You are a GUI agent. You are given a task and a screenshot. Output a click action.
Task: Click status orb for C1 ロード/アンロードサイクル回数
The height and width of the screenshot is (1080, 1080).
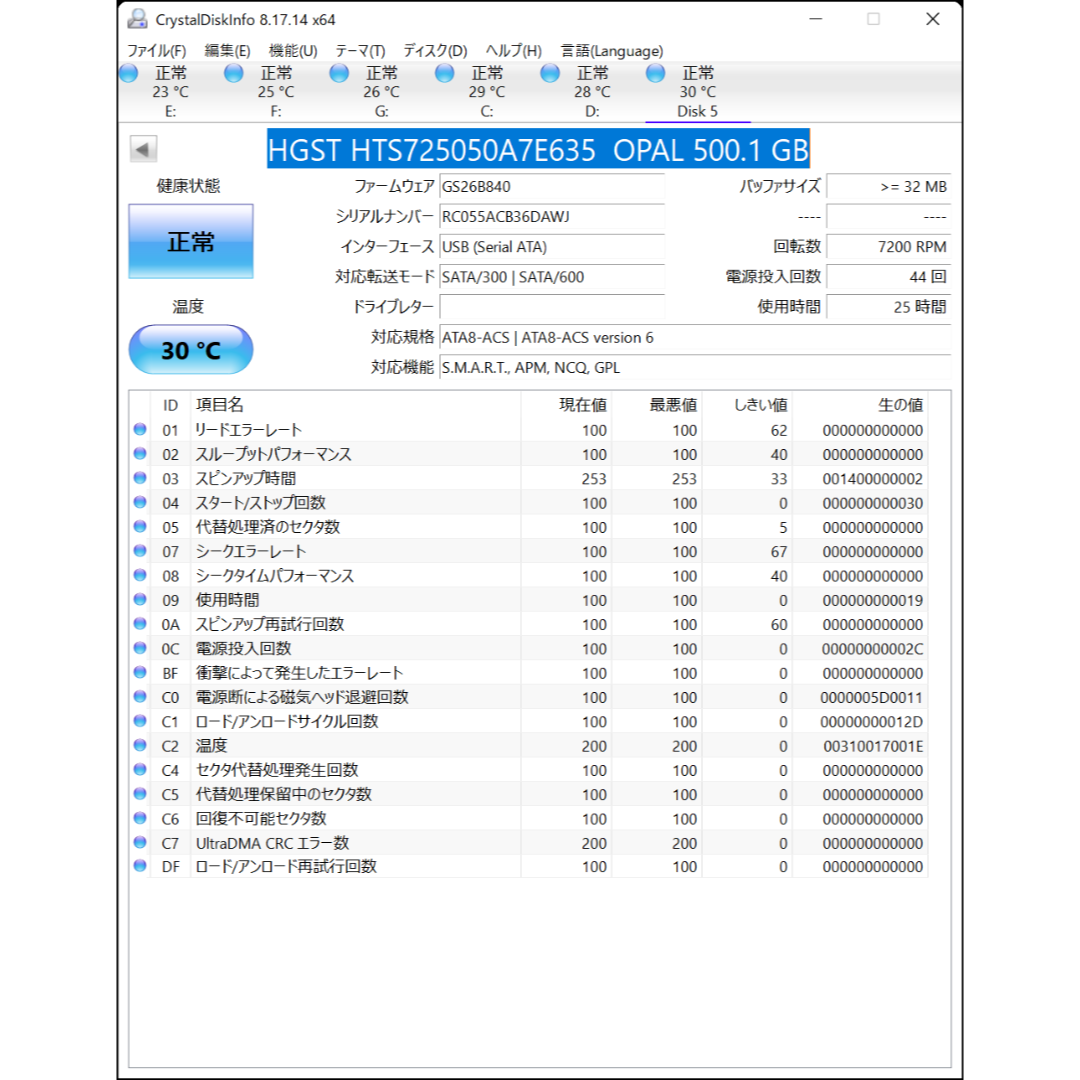pyautogui.click(x=140, y=721)
